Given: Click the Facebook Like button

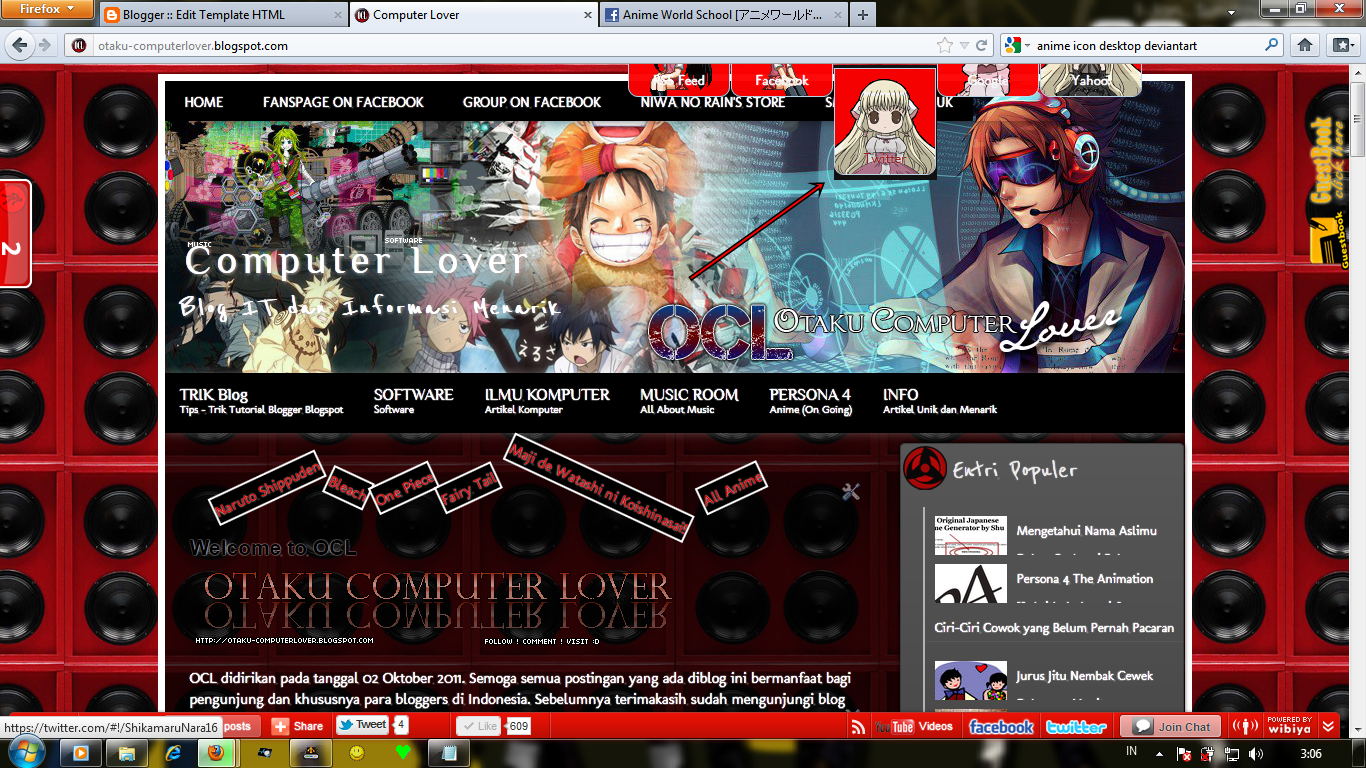Looking at the screenshot, I should click(x=479, y=726).
